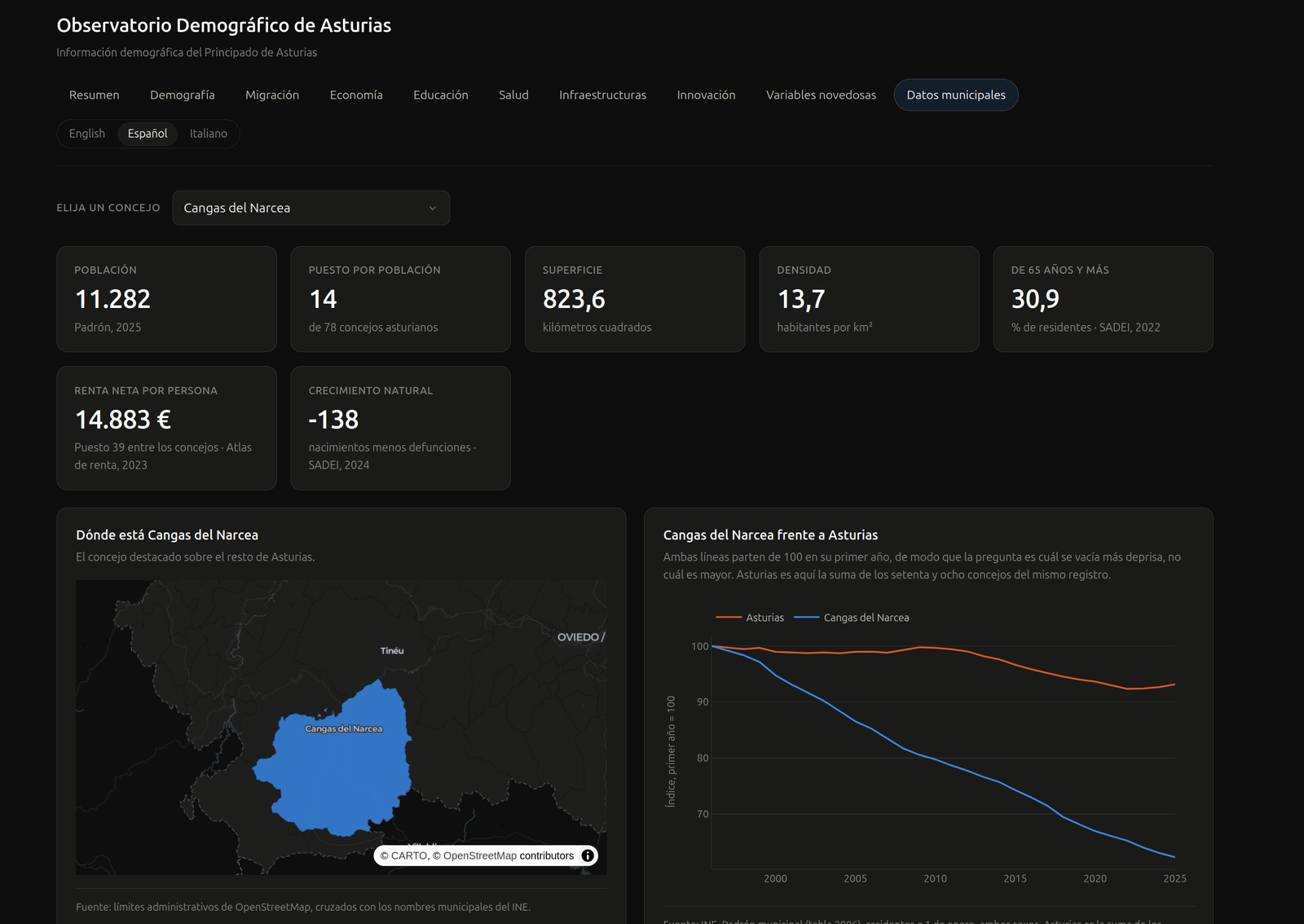Go to the Demografía tab
Screen dimensions: 1304x924
tap(183, 95)
